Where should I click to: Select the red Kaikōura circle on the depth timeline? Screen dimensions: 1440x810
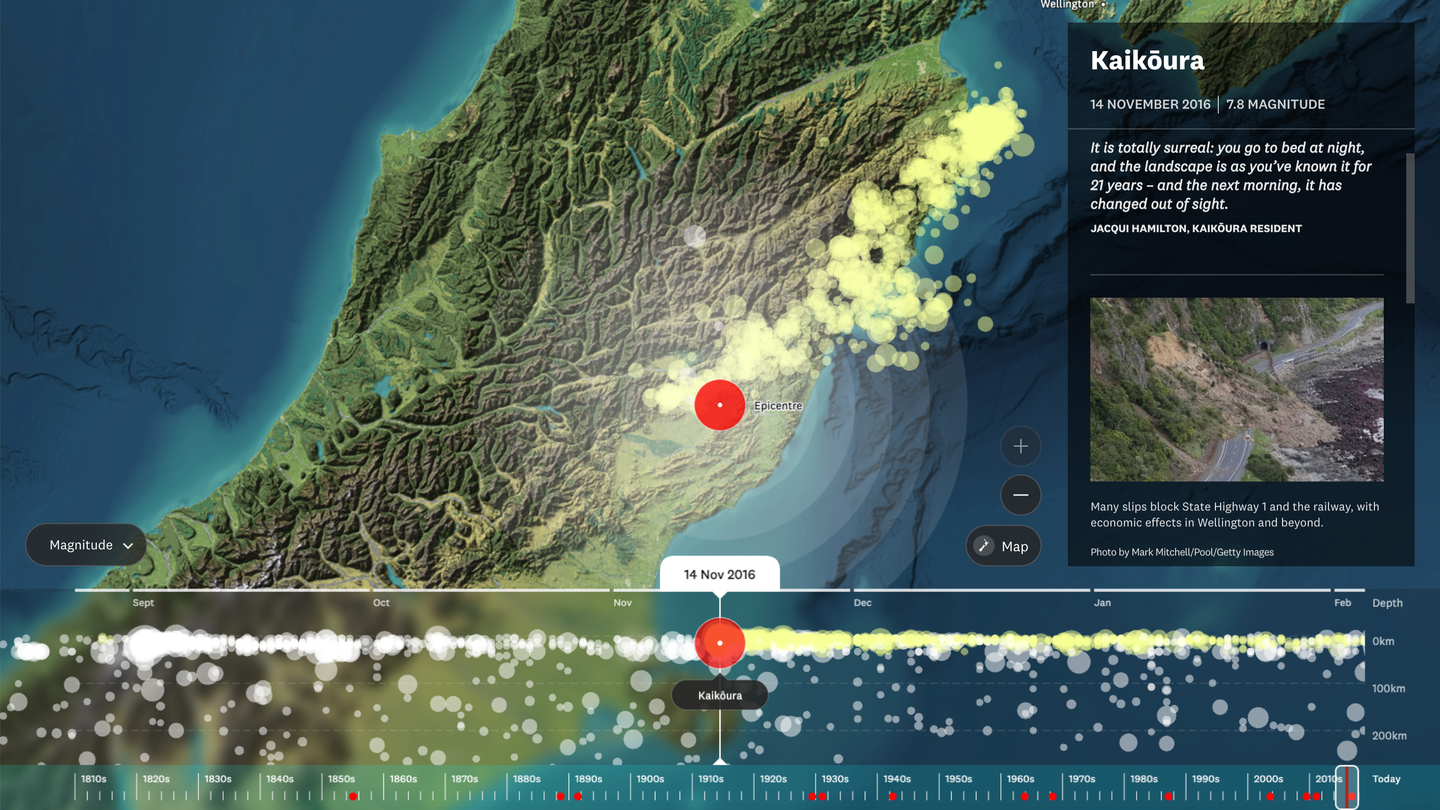click(720, 643)
